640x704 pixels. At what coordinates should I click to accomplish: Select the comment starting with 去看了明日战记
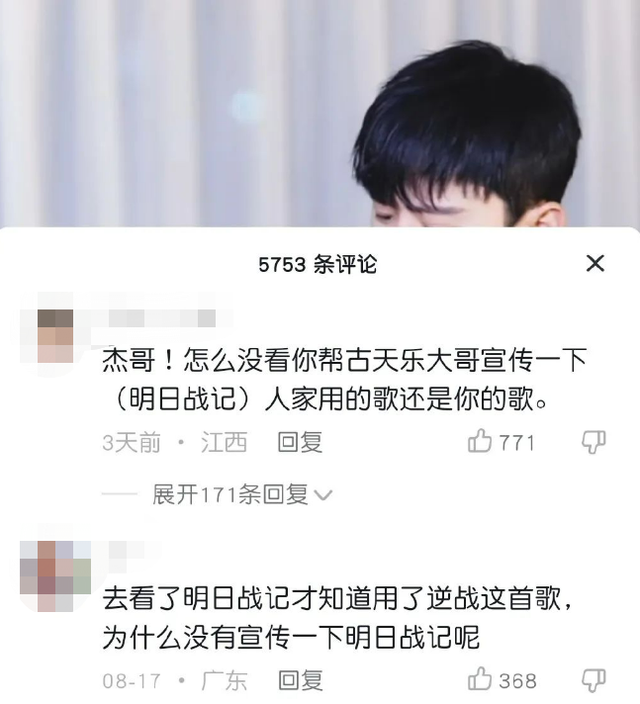tap(337, 618)
